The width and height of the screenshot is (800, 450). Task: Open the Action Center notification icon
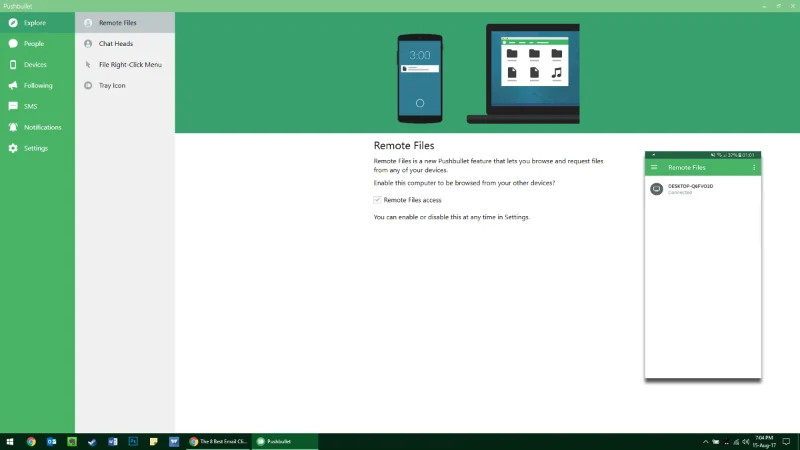tap(786, 442)
